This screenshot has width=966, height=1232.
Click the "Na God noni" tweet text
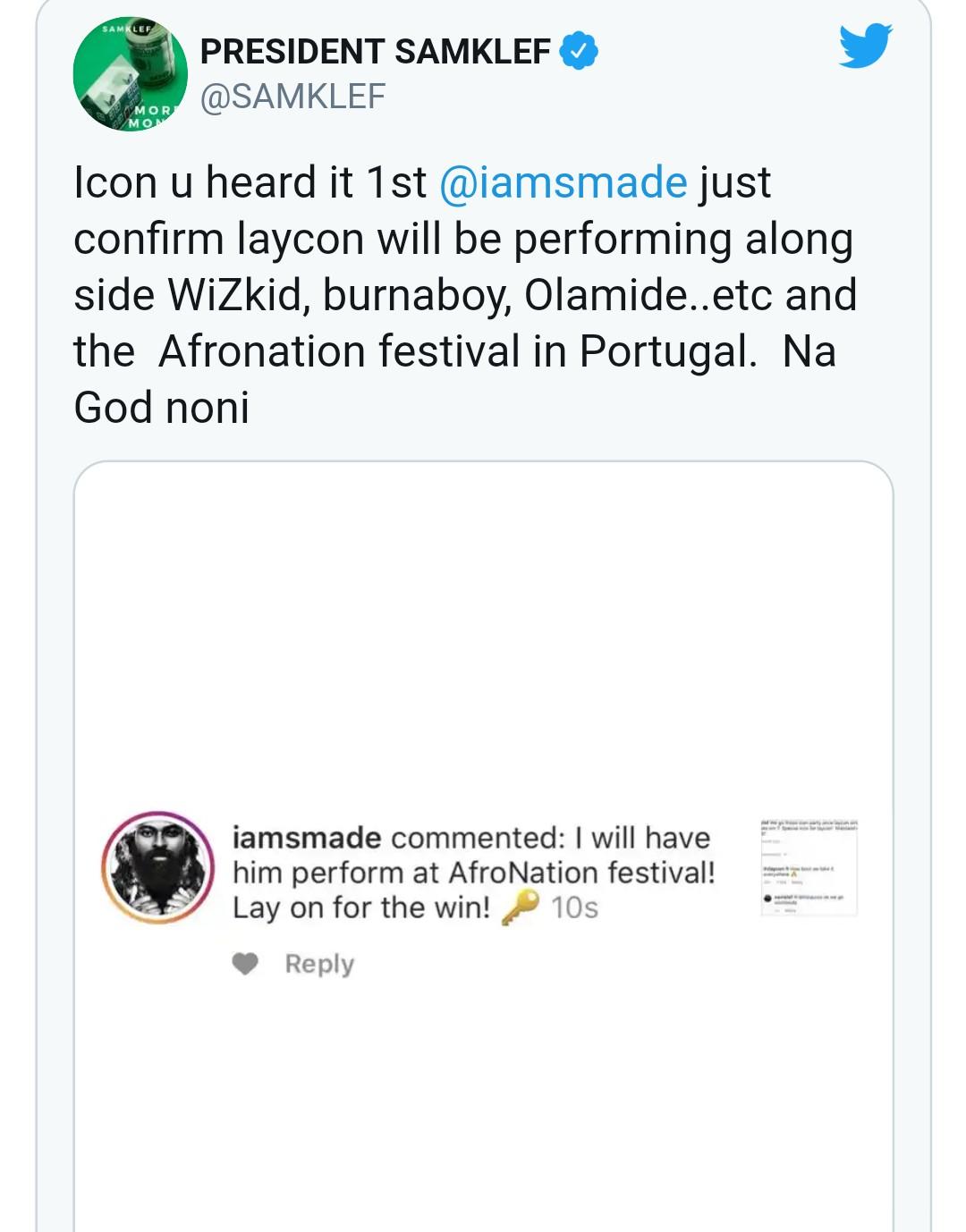161,408
